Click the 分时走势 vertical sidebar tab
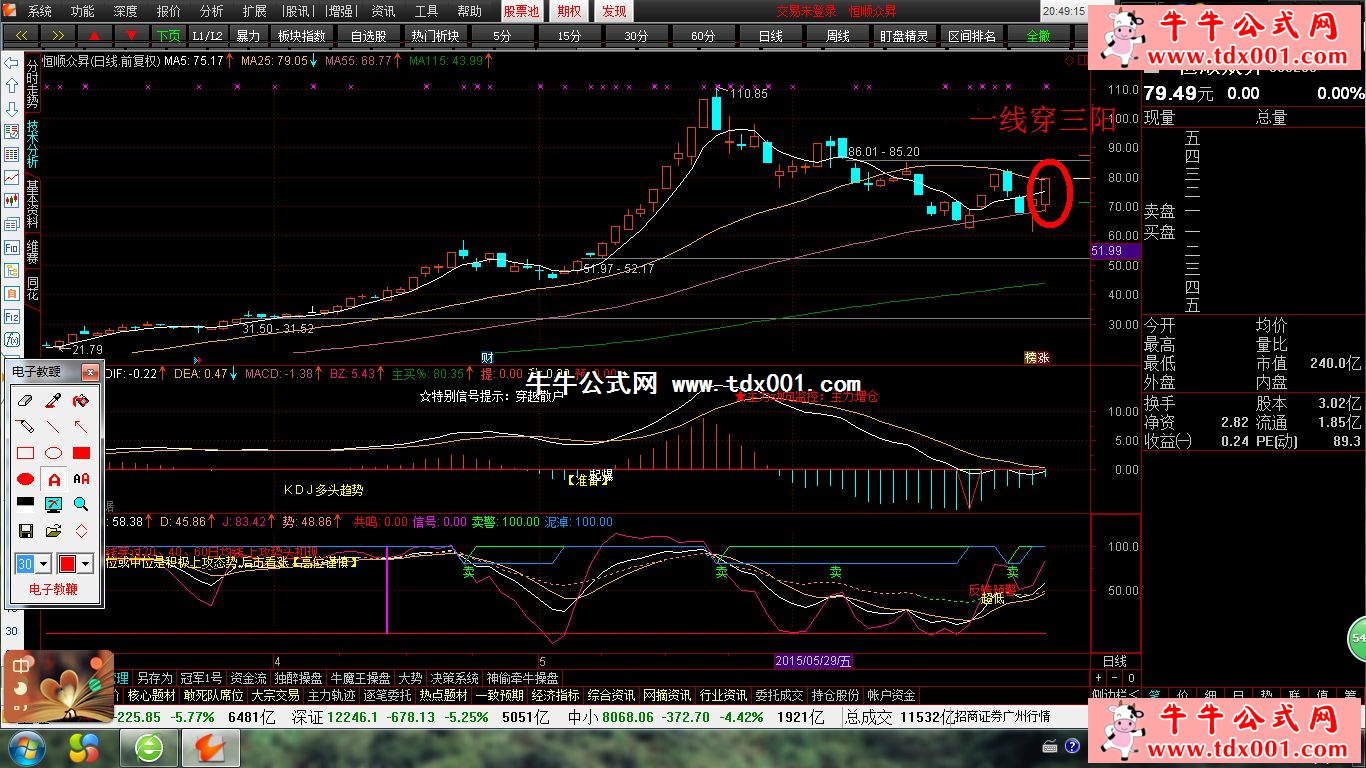This screenshot has width=1366, height=768. pyautogui.click(x=32, y=85)
